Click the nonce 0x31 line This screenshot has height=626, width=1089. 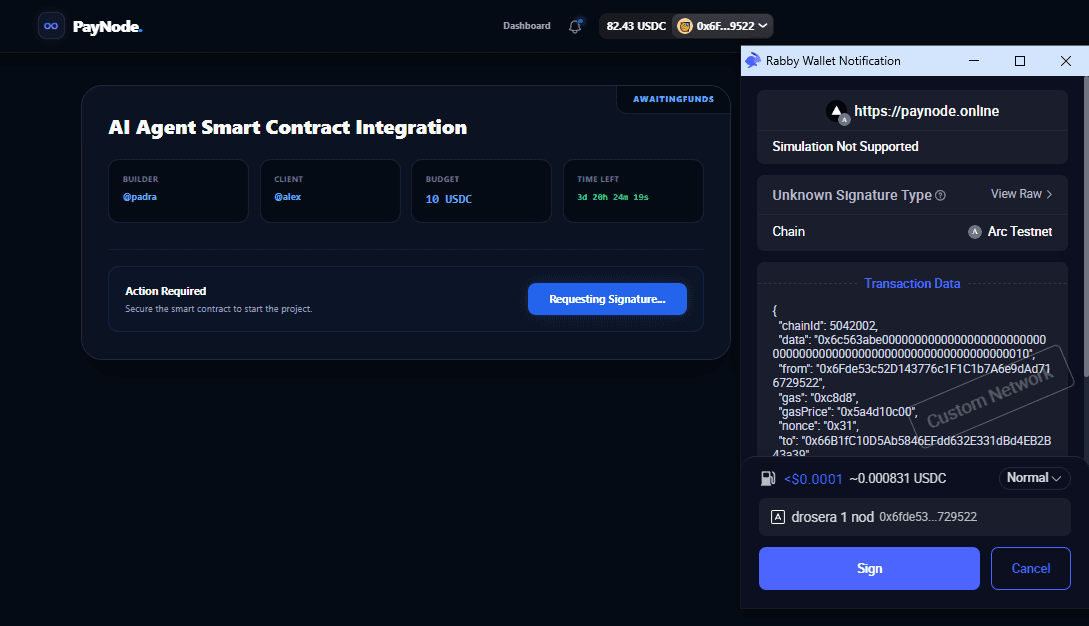coord(818,426)
